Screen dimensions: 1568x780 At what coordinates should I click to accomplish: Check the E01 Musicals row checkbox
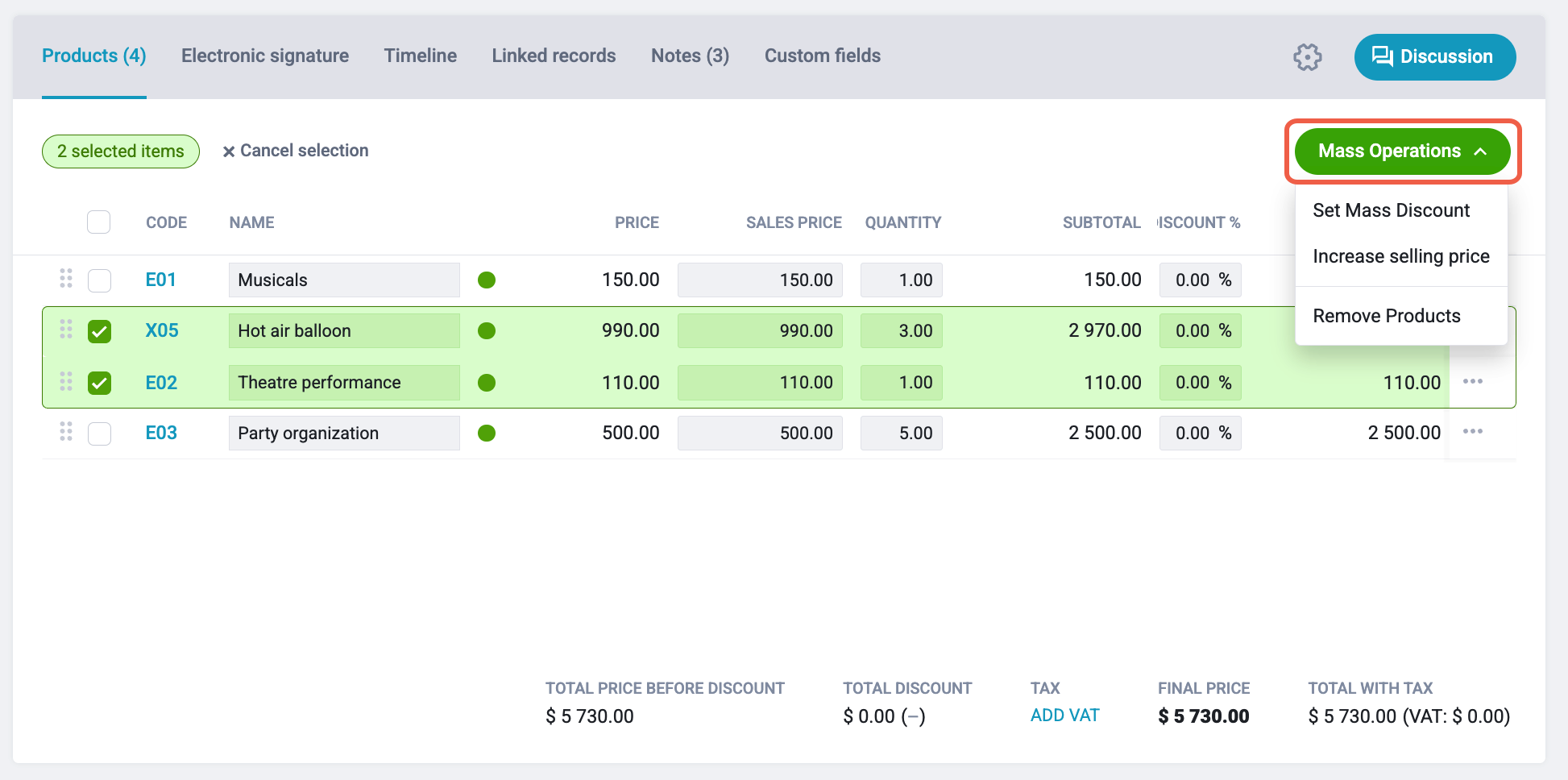coord(99,280)
